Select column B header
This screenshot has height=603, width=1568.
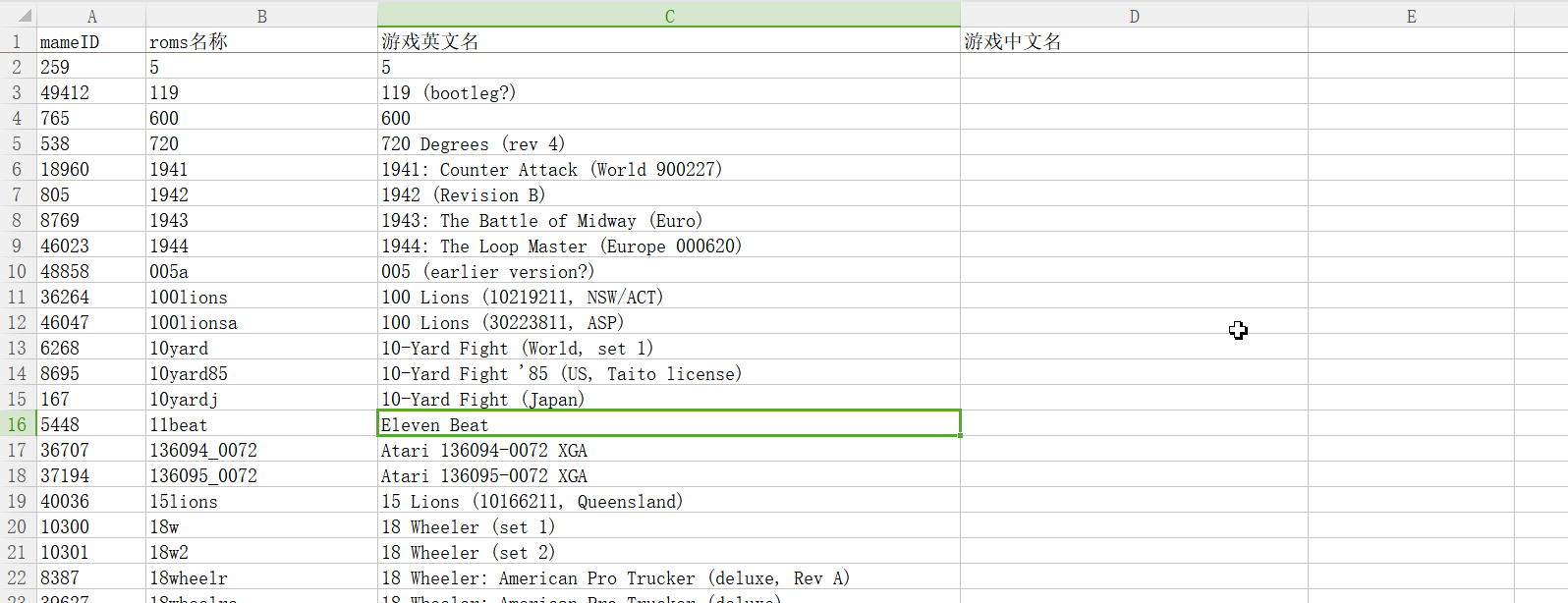(x=261, y=16)
